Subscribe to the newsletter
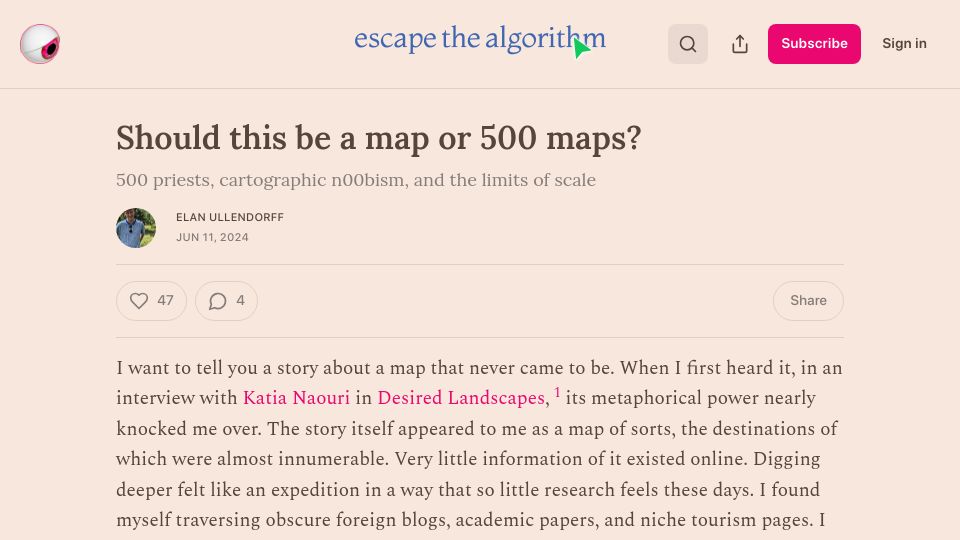Screen dimensions: 960x540 coord(814,44)
